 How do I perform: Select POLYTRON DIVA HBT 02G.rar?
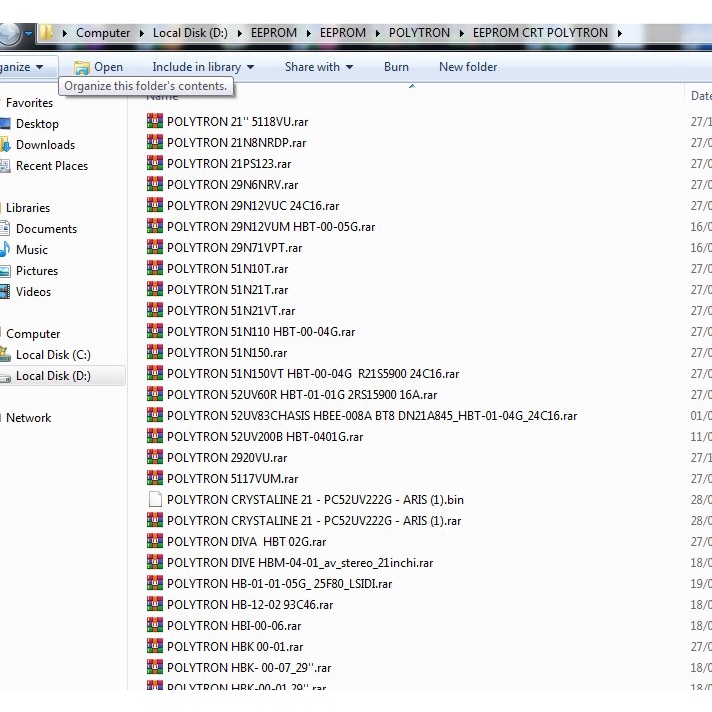pos(246,541)
